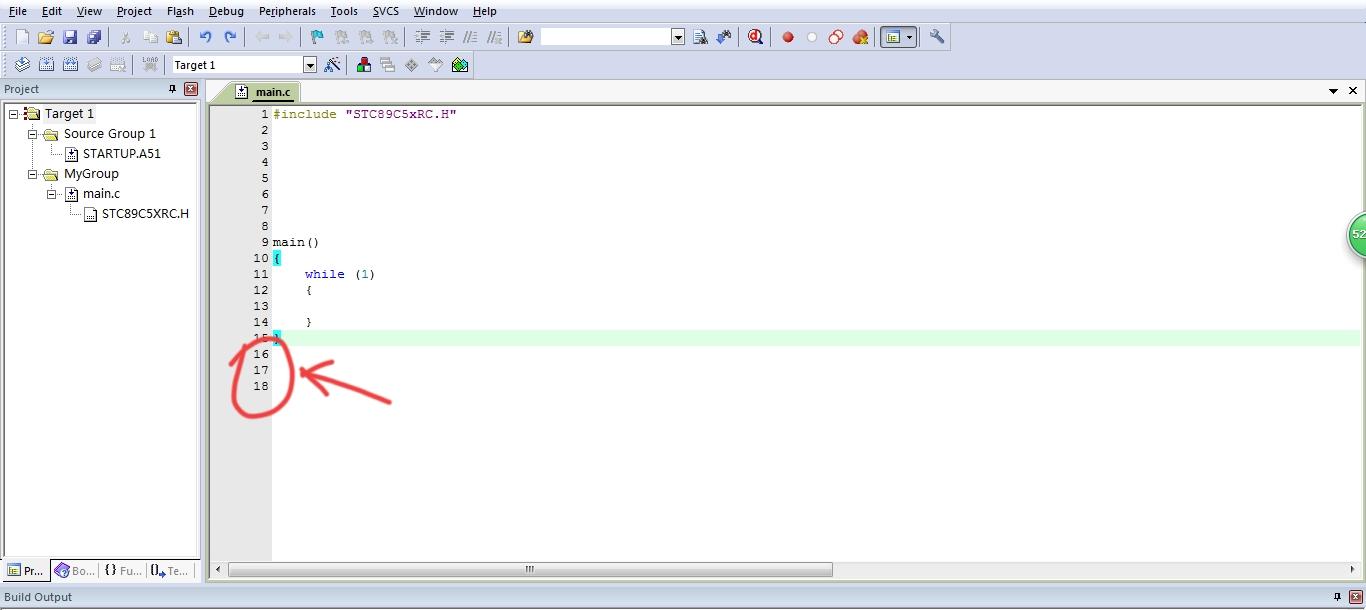Screen dimensions: 1366x610
Task: Paste from clipboard
Action: [x=174, y=37]
